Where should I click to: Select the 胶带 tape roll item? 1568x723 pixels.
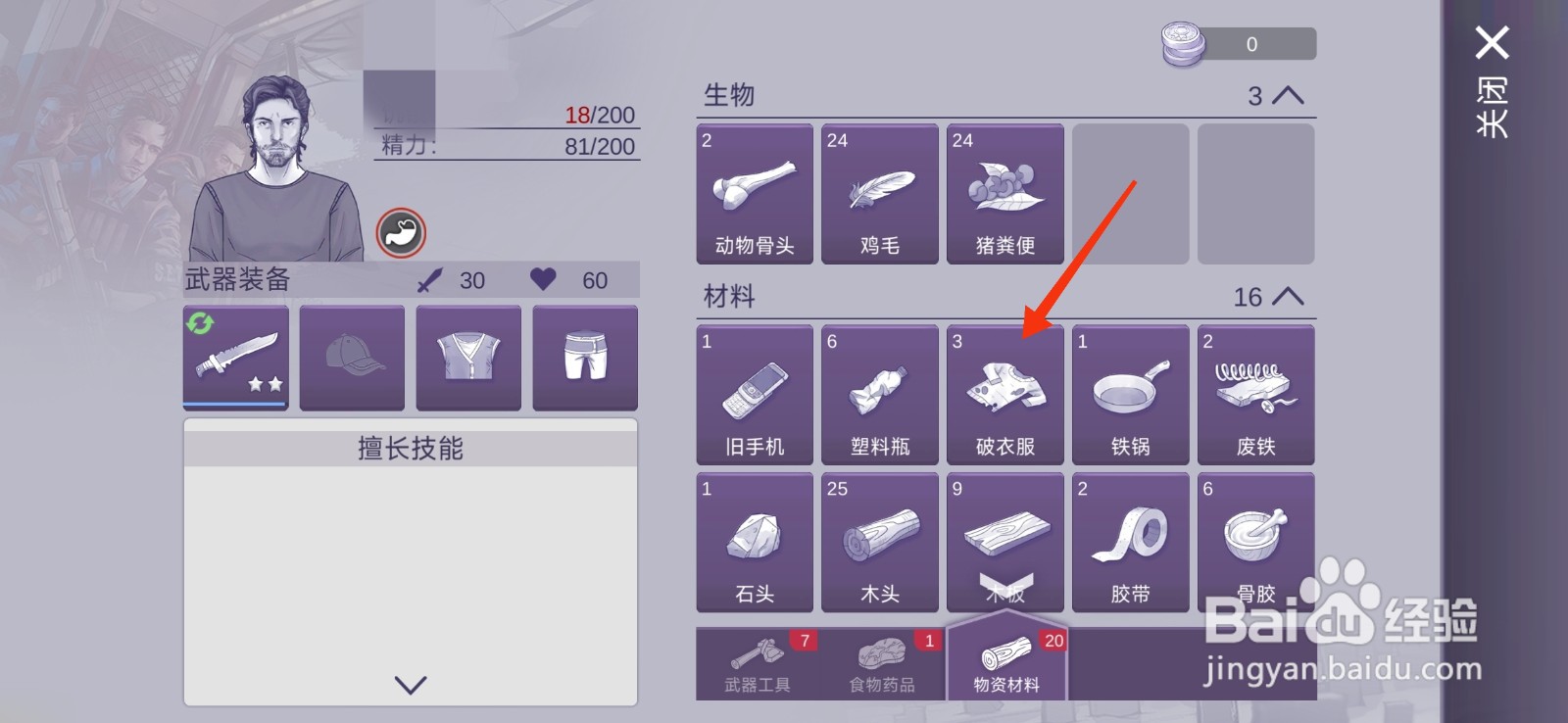click(1131, 543)
